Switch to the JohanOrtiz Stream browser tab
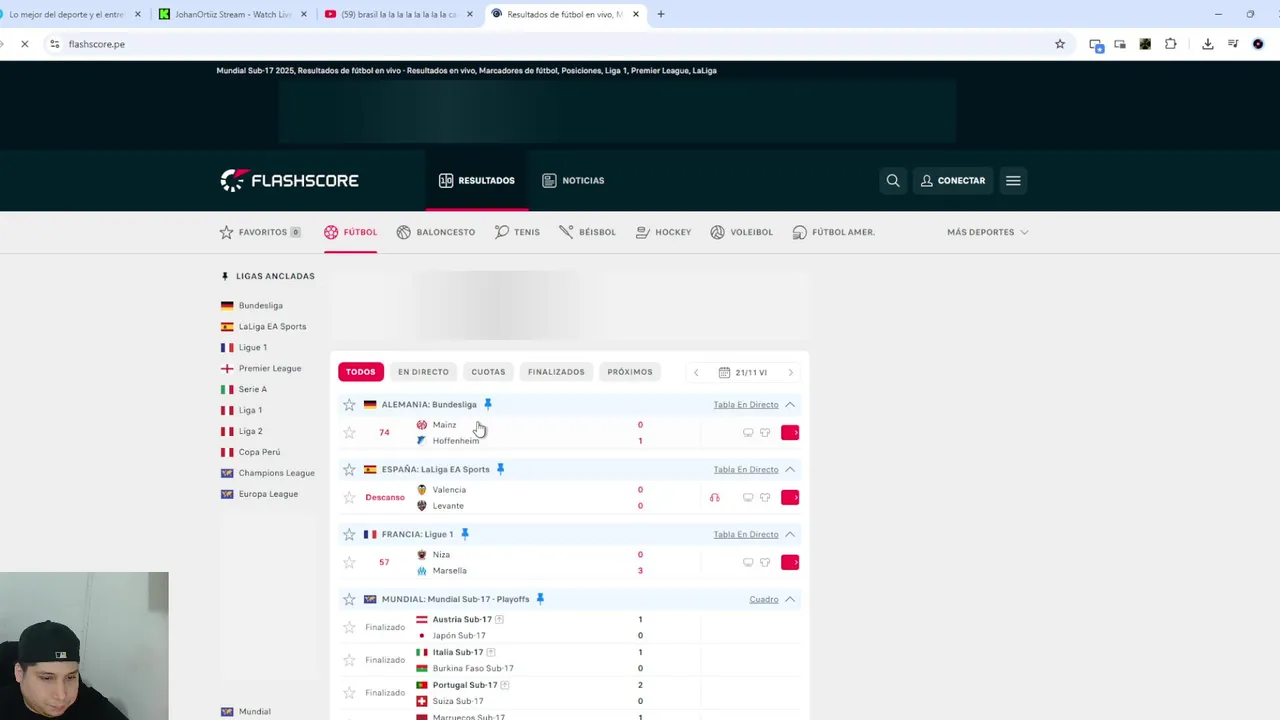1280x720 pixels. click(233, 14)
